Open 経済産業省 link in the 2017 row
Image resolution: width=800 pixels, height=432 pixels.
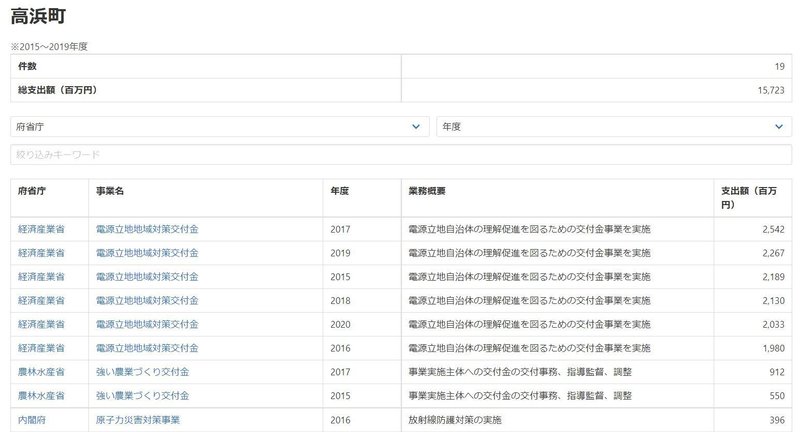[x=41, y=229]
